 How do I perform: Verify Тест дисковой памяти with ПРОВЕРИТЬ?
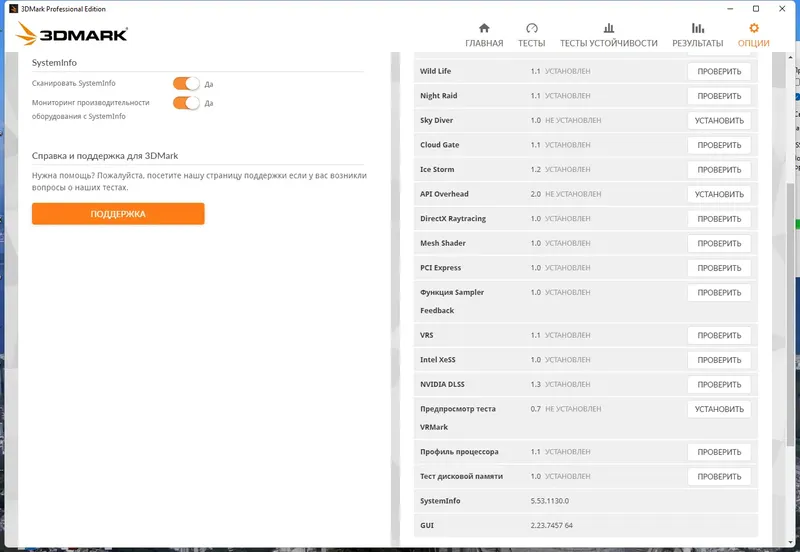click(x=719, y=476)
